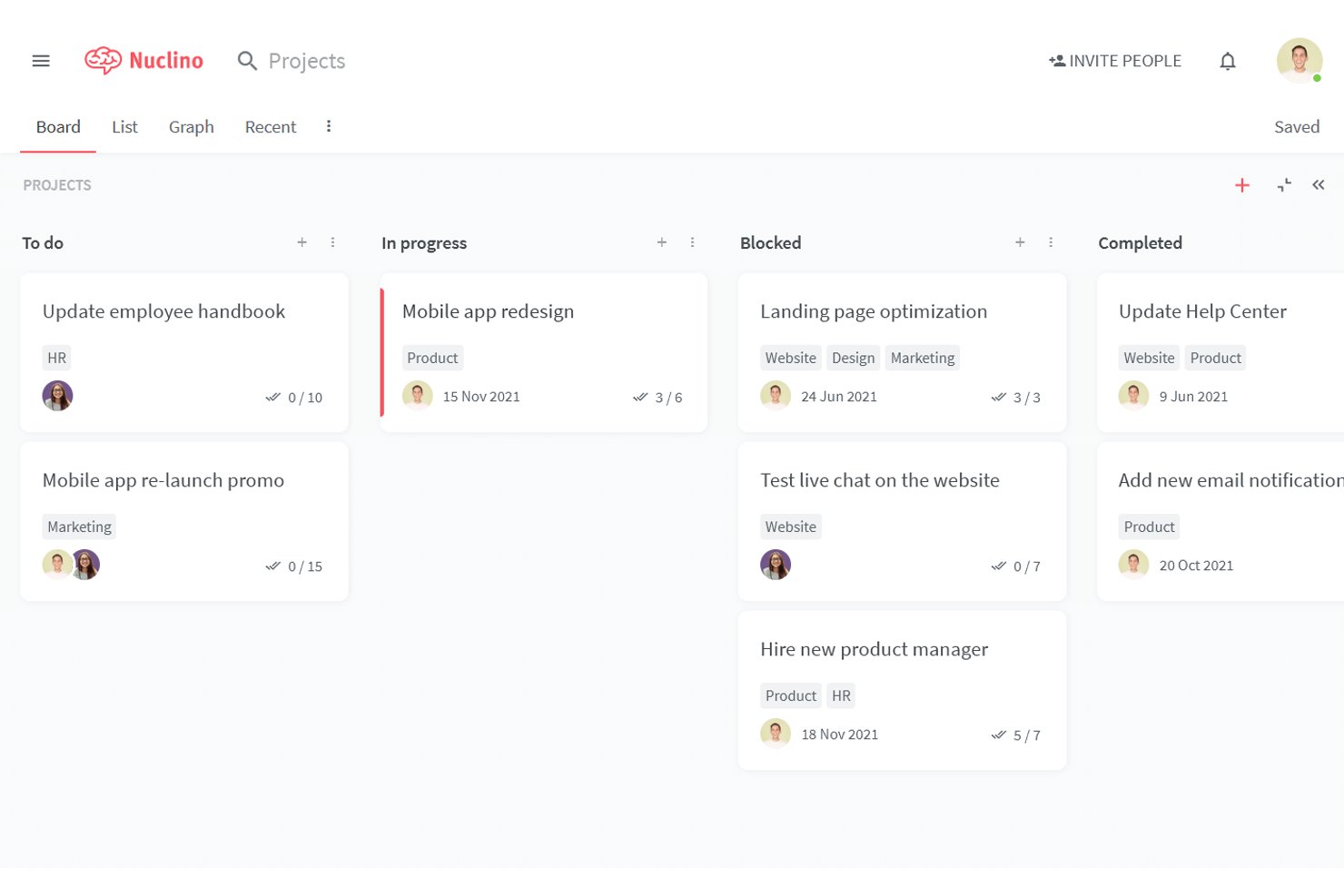Click Website tag on Landing page optimization
The height and width of the screenshot is (896, 1344).
(x=790, y=358)
